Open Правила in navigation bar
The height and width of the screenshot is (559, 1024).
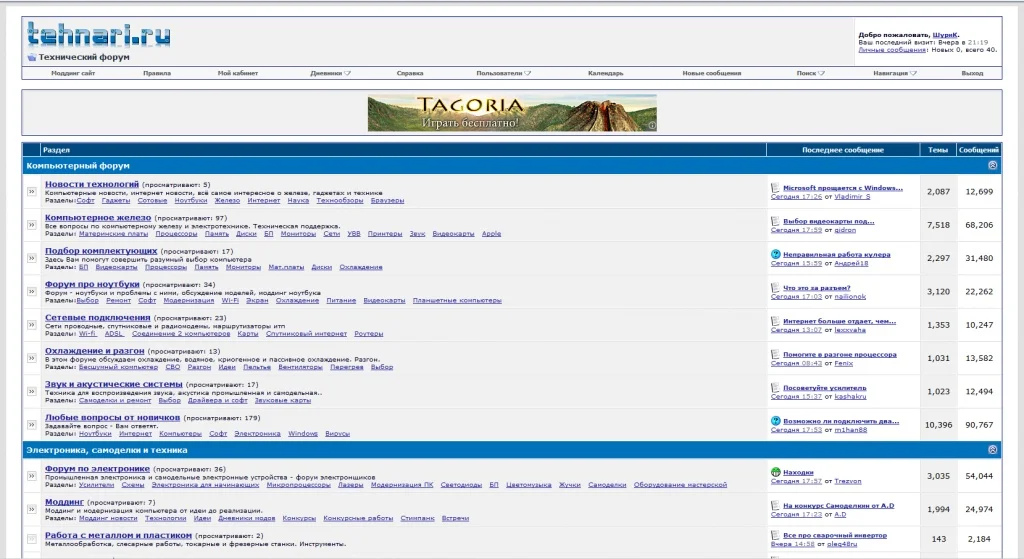(x=157, y=73)
